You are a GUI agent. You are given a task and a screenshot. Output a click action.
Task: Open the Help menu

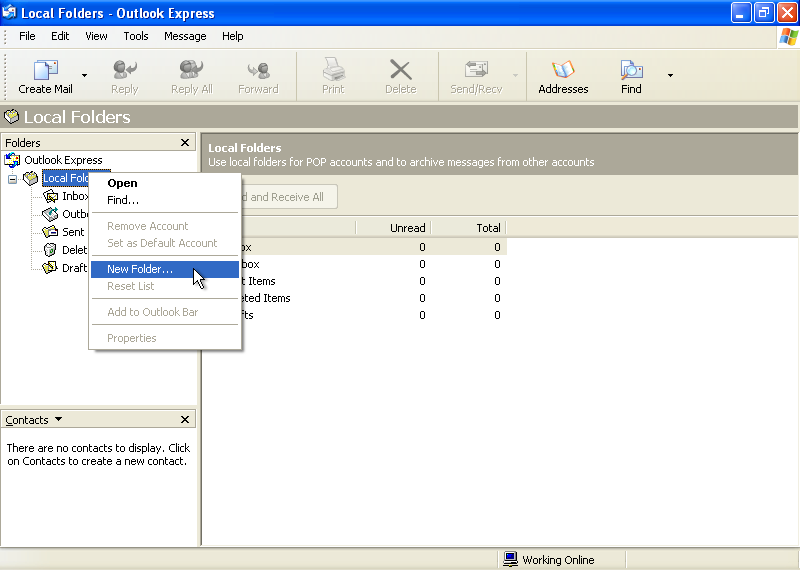coord(233,36)
